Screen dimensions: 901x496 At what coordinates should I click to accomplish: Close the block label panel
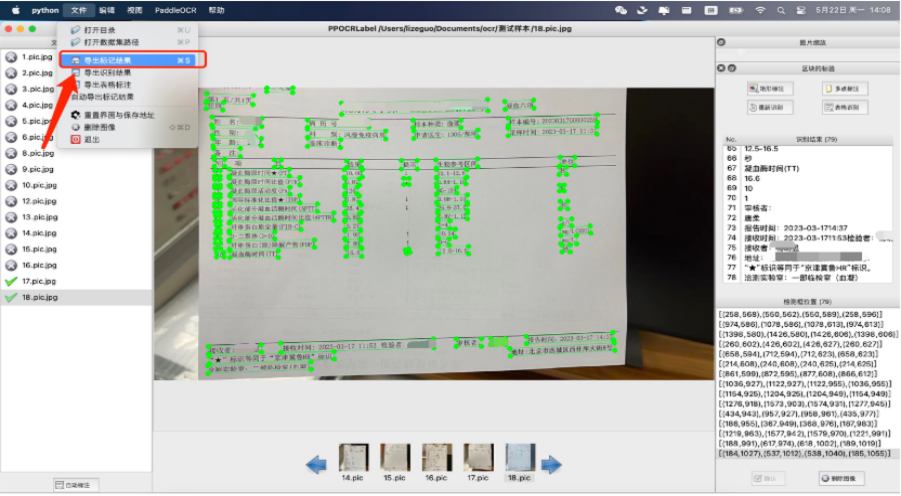point(721,68)
